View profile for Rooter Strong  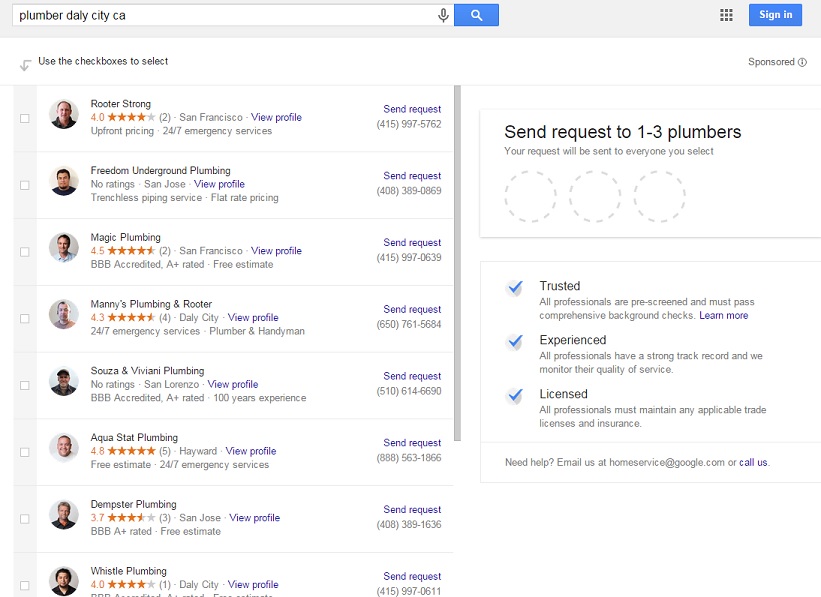(276, 117)
